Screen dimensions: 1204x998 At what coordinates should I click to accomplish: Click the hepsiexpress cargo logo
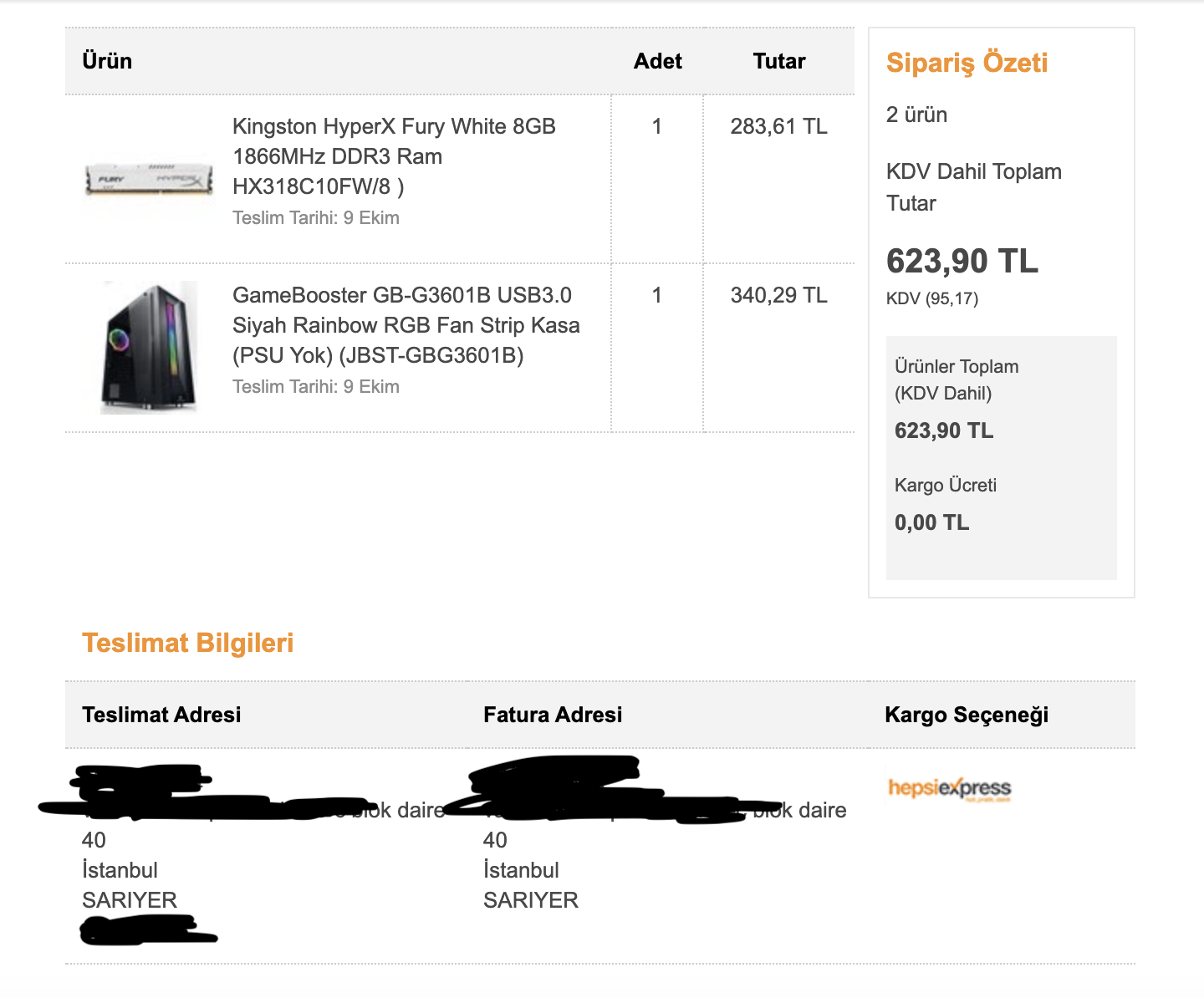pyautogui.click(x=949, y=788)
